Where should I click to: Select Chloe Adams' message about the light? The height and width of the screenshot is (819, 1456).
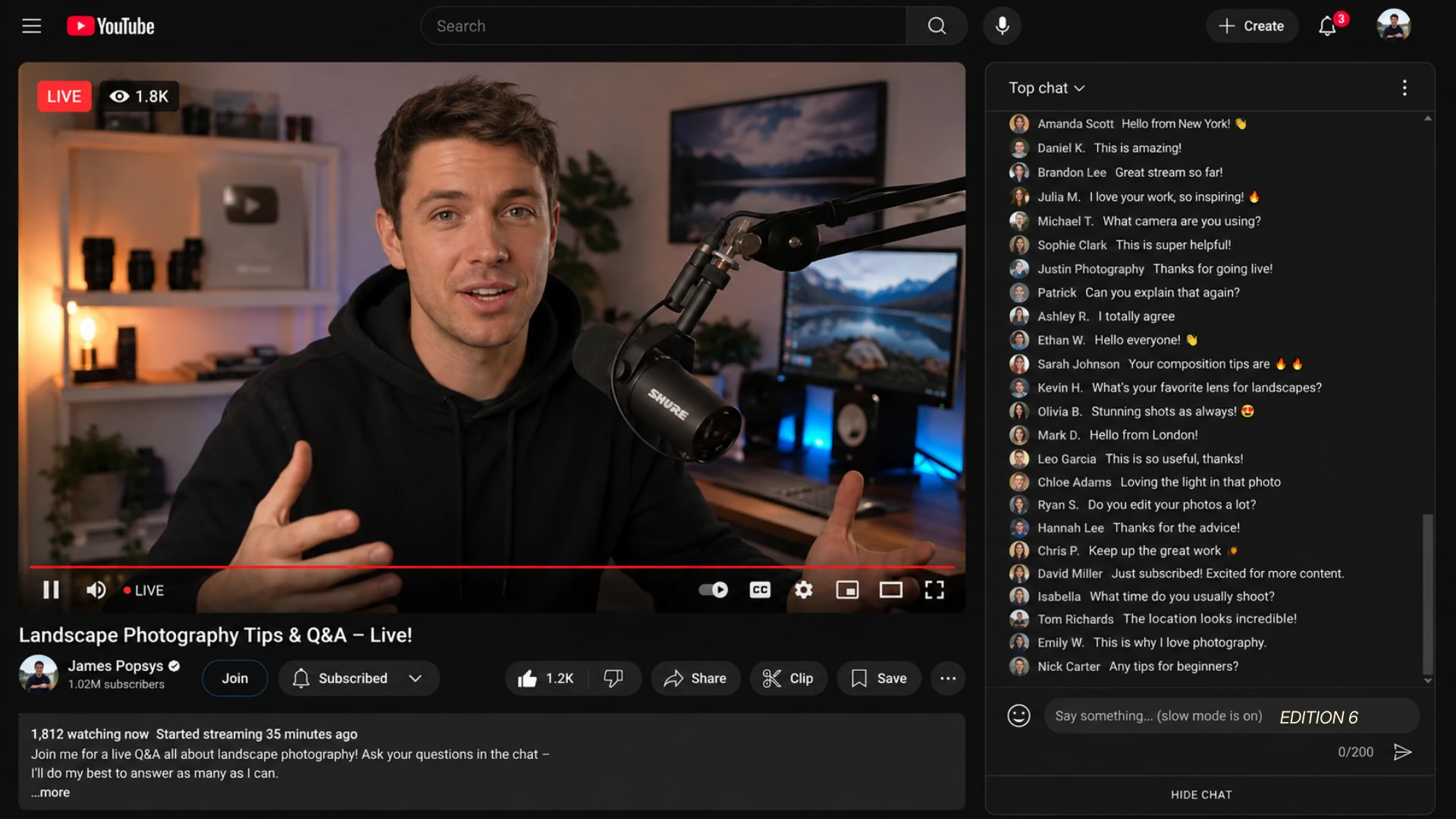[x=1200, y=482]
